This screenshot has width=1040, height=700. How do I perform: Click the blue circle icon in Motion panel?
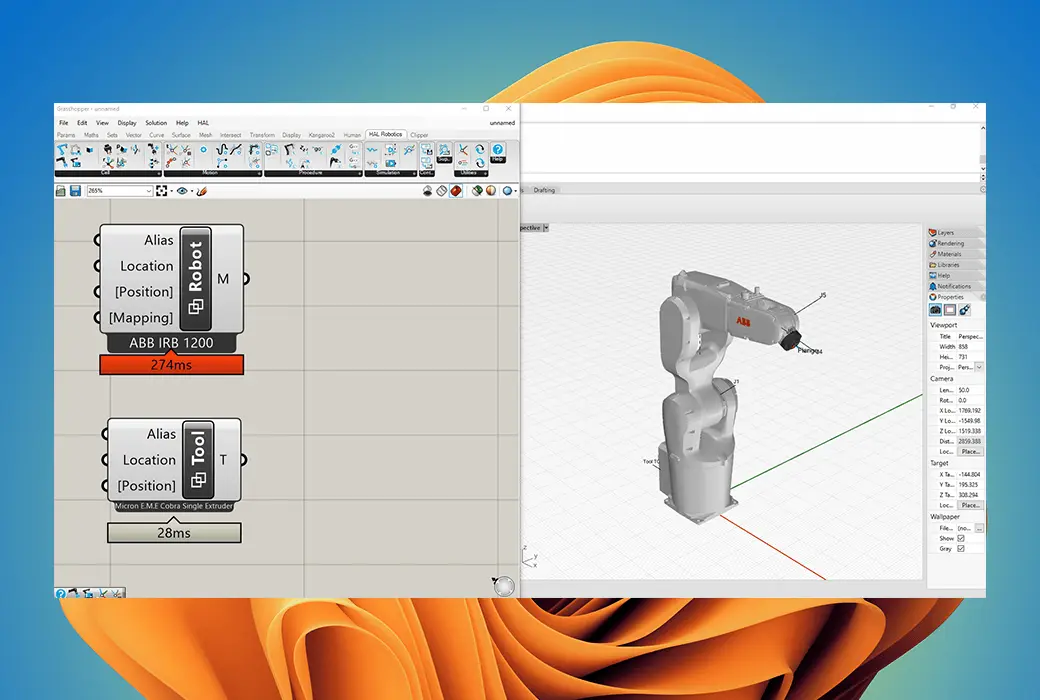(204, 150)
